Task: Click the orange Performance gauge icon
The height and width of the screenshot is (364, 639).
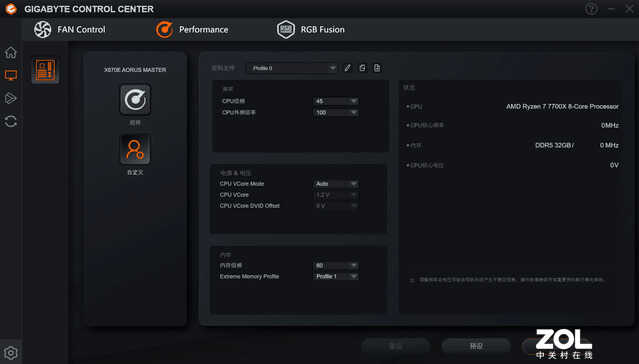Action: [x=165, y=30]
